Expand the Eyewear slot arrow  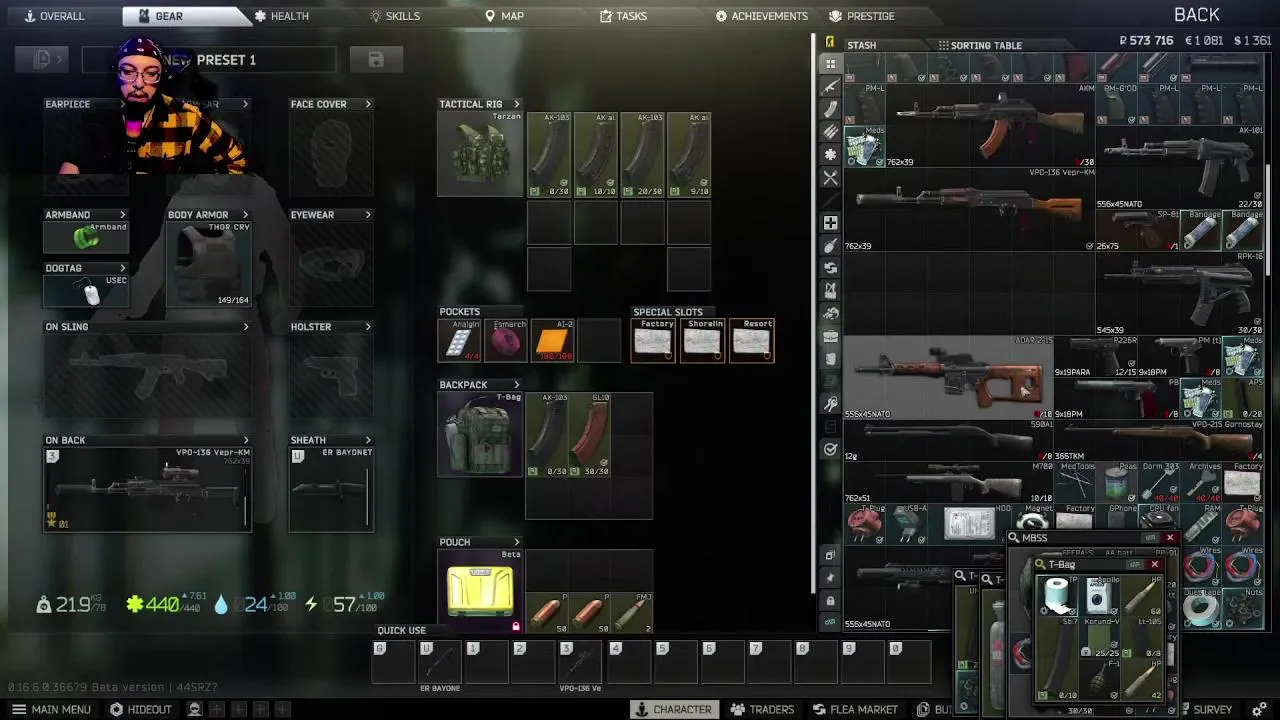point(368,215)
